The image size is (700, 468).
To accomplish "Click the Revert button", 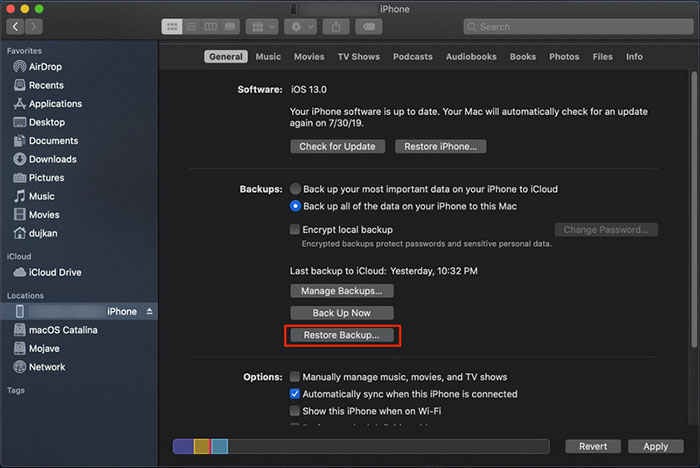I will pos(593,446).
